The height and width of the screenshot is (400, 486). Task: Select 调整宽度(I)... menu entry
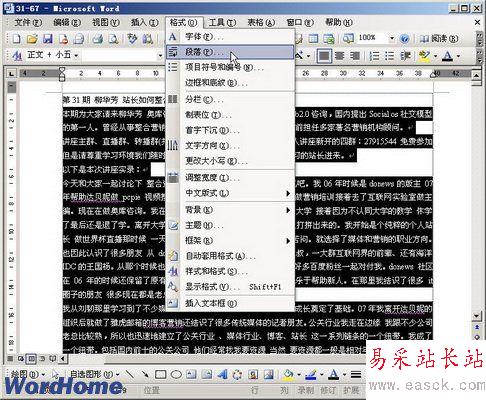230,178
